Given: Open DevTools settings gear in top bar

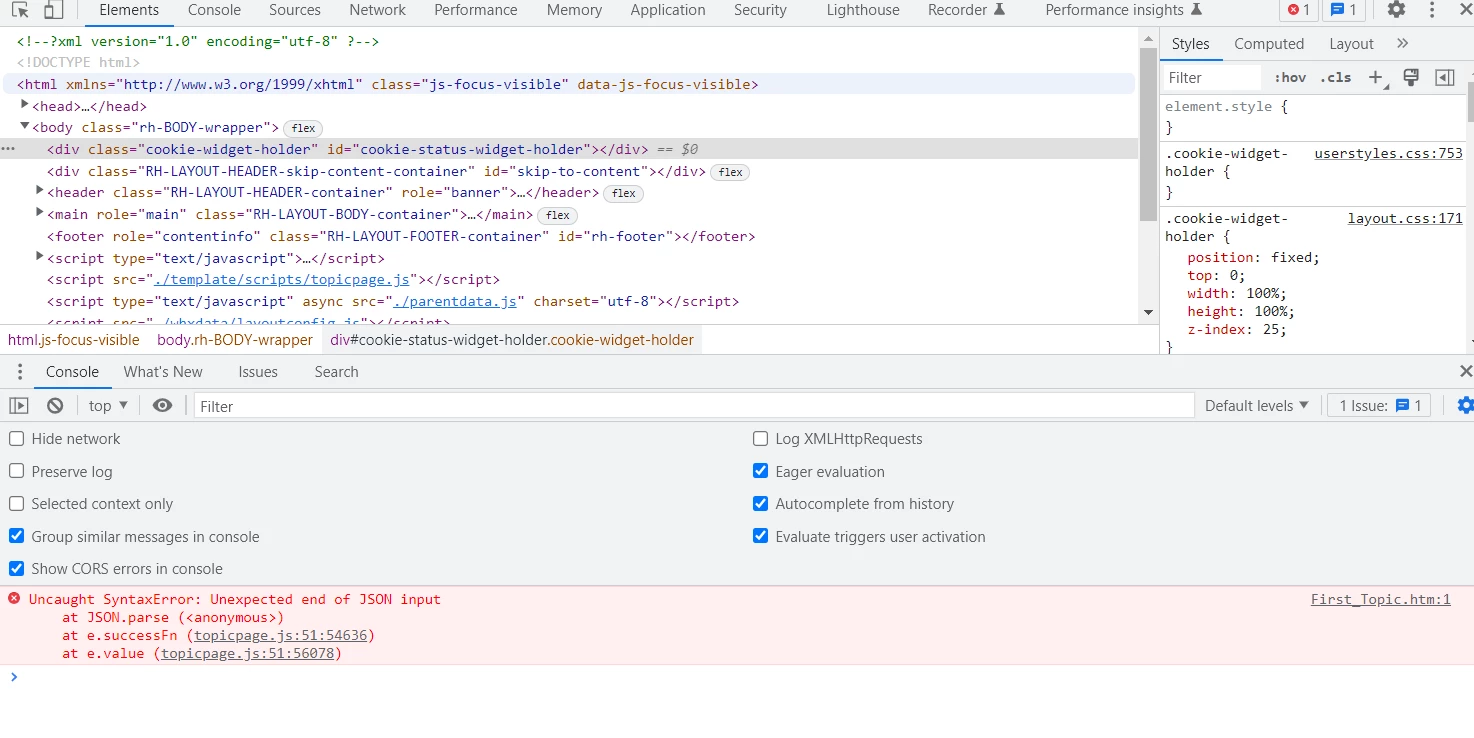Looking at the screenshot, I should click(1396, 10).
